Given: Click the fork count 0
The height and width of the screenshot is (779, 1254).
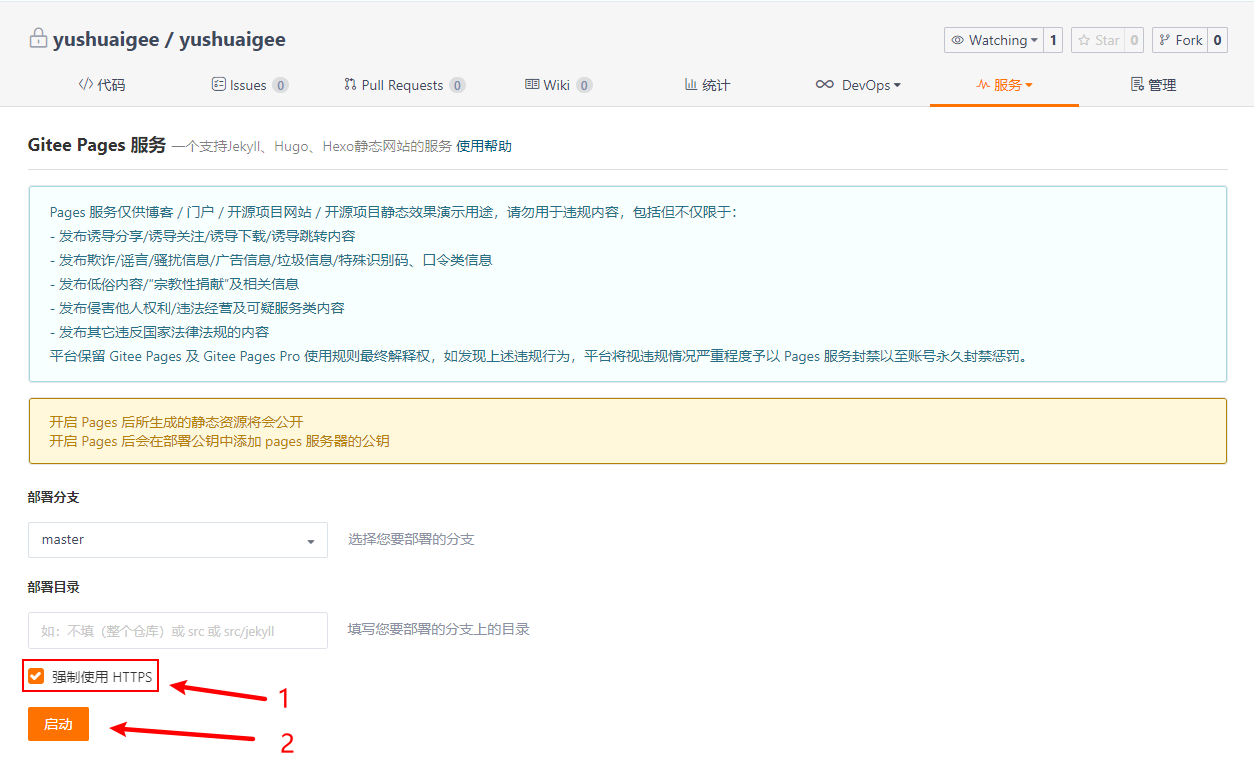Looking at the screenshot, I should [1216, 40].
